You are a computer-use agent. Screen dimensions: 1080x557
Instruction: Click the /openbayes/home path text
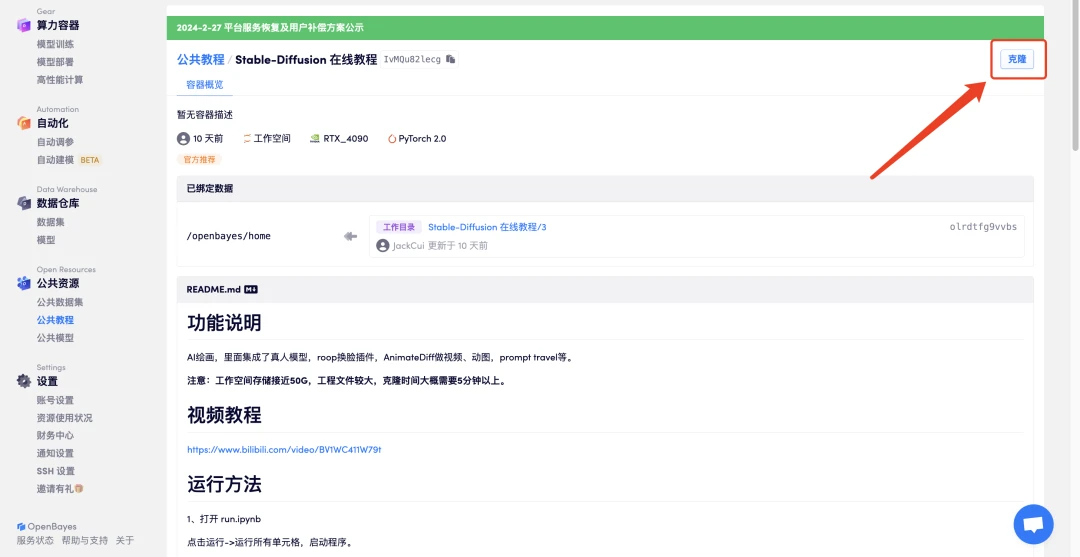229,236
